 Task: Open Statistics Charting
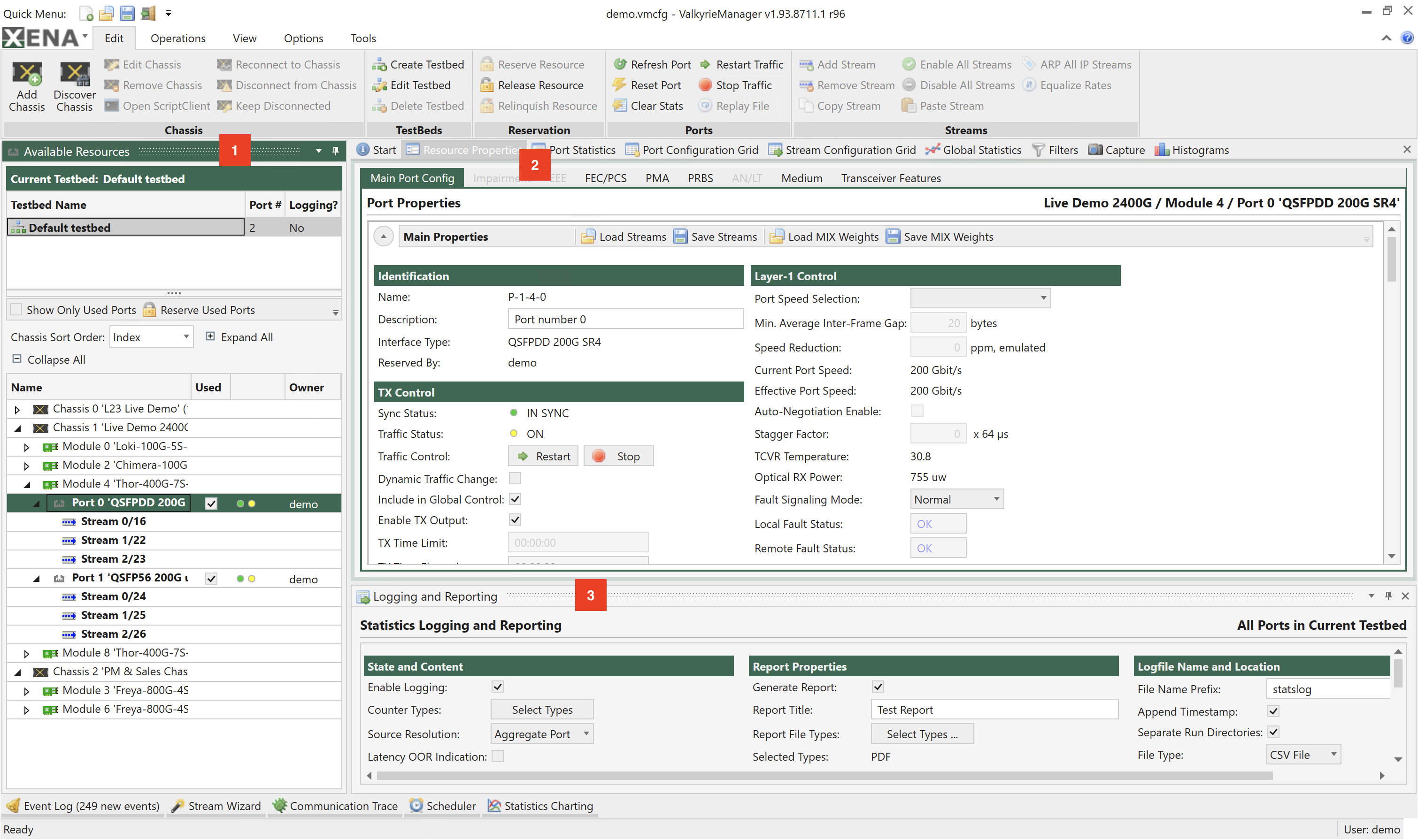[x=540, y=805]
